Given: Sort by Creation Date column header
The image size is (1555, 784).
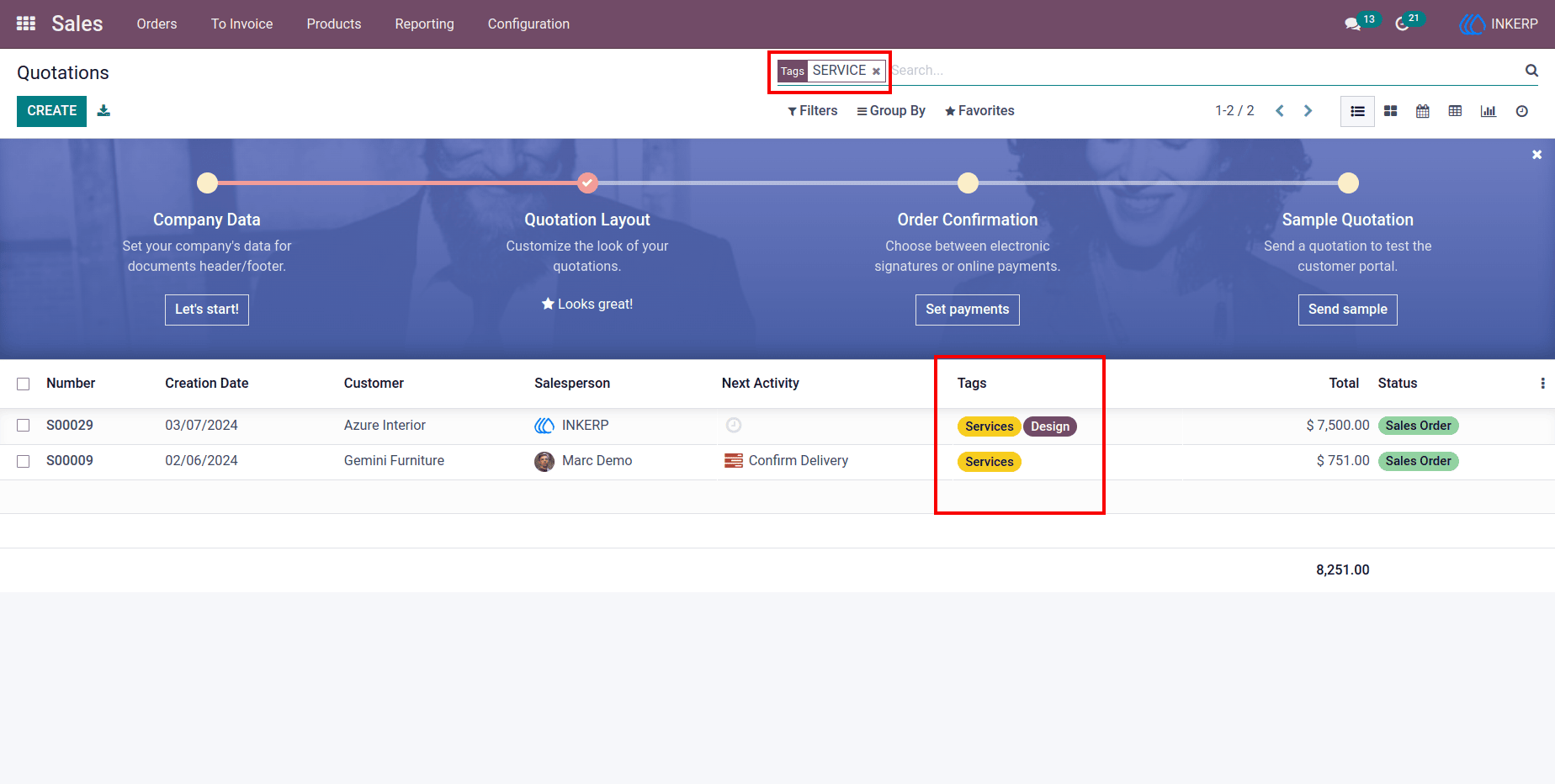Looking at the screenshot, I should 207,384.
